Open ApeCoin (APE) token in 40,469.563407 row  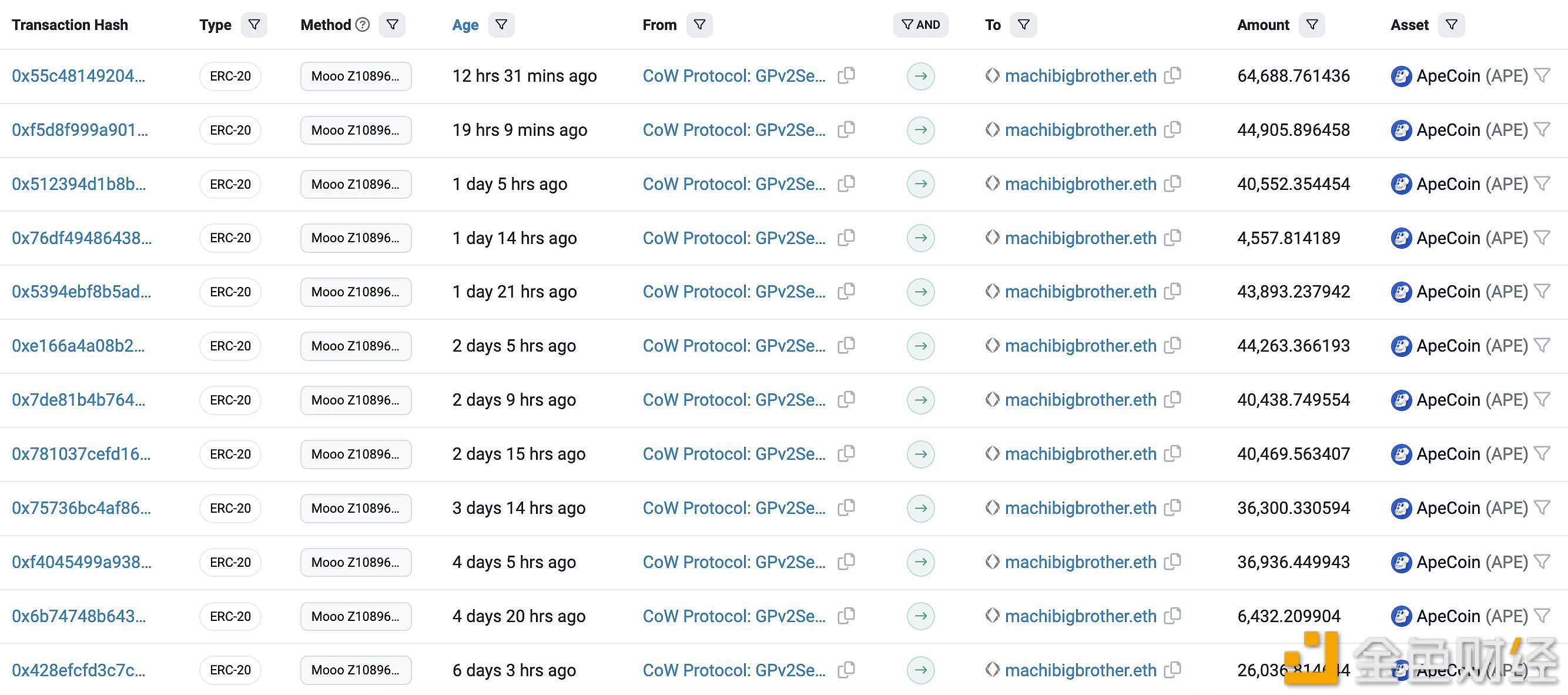pos(1472,455)
